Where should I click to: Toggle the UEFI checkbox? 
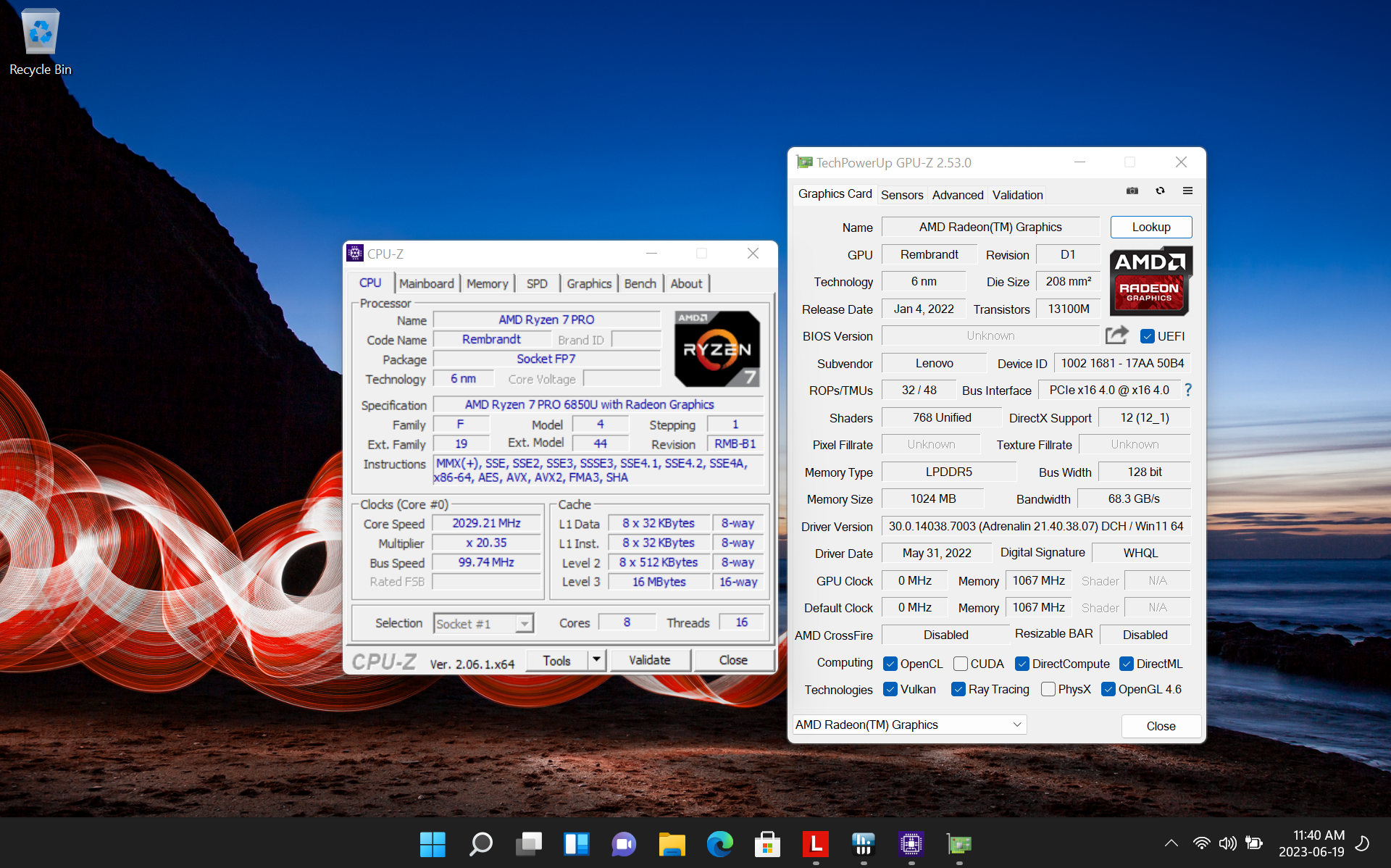(1147, 336)
